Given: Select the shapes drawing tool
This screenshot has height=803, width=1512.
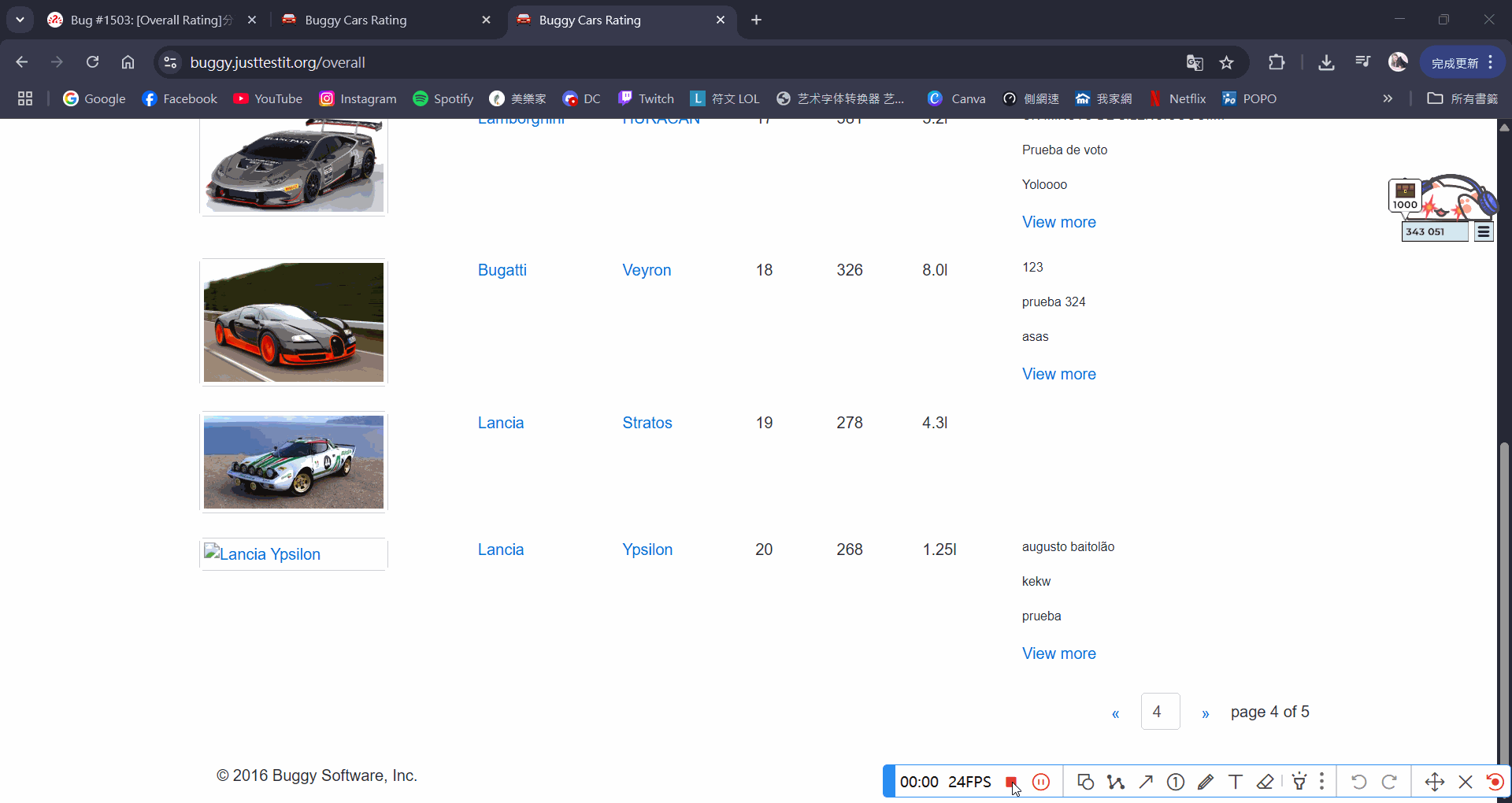Looking at the screenshot, I should click(1085, 782).
